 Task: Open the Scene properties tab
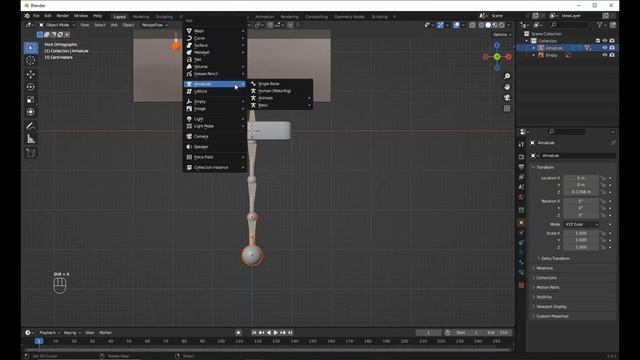pos(521,187)
